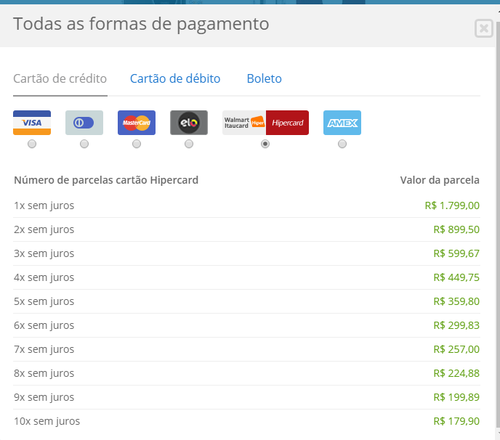Screen dimensions: 500x440
Task: Click the '2x sem juros' row
Action: pyautogui.click(x=247, y=230)
